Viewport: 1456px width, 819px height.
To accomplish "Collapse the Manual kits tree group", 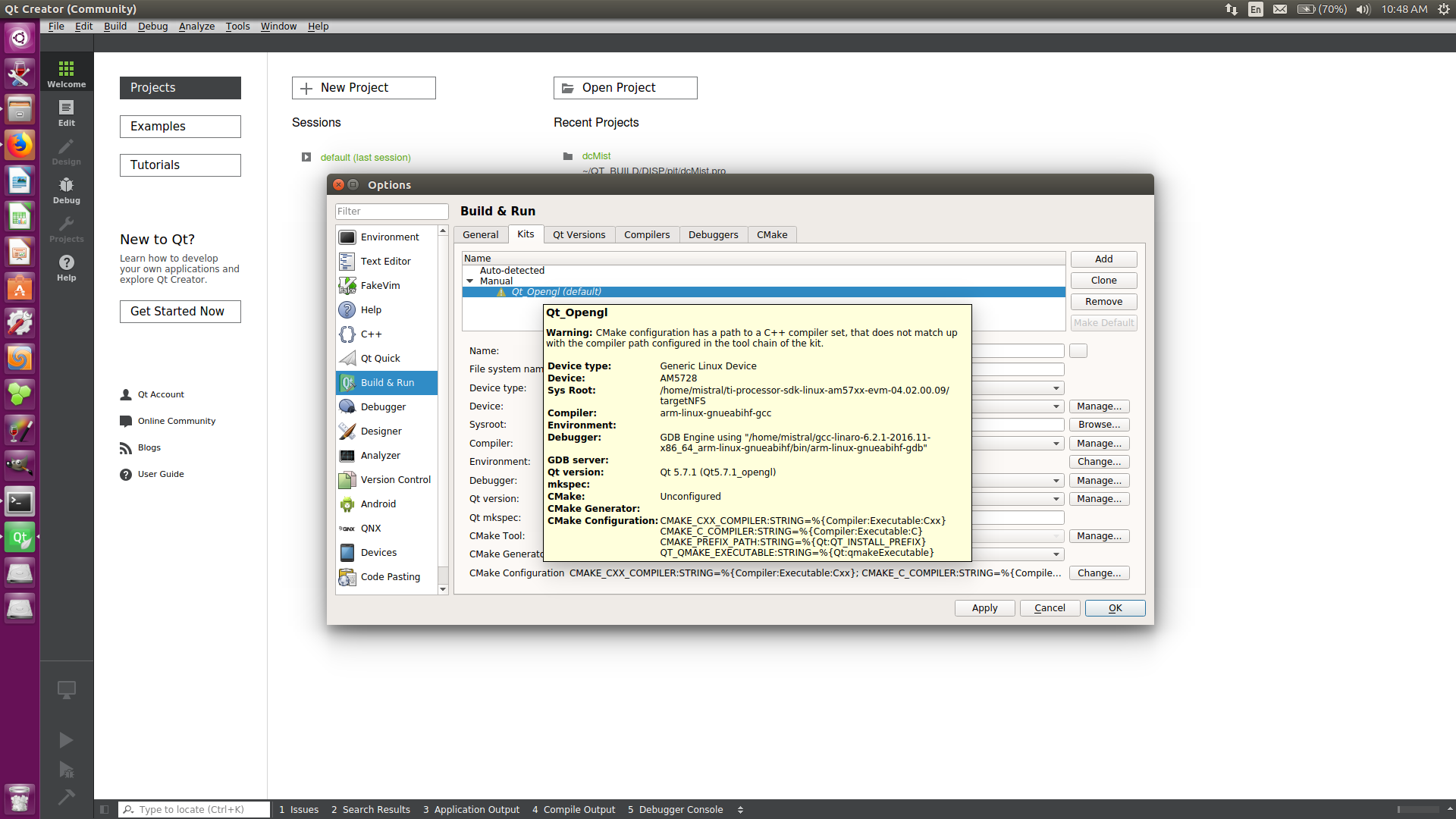I will coord(470,281).
